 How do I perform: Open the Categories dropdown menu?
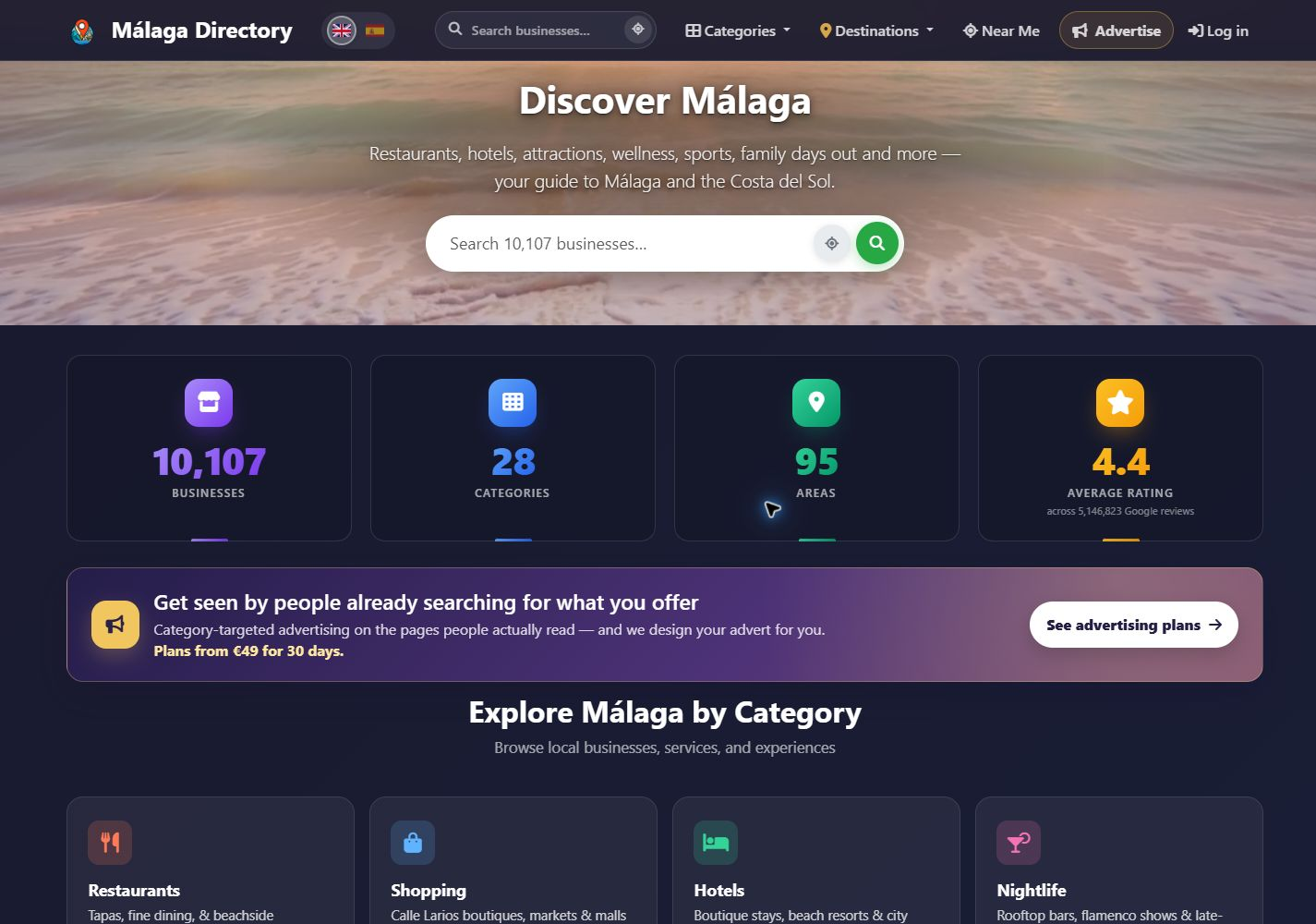(738, 30)
